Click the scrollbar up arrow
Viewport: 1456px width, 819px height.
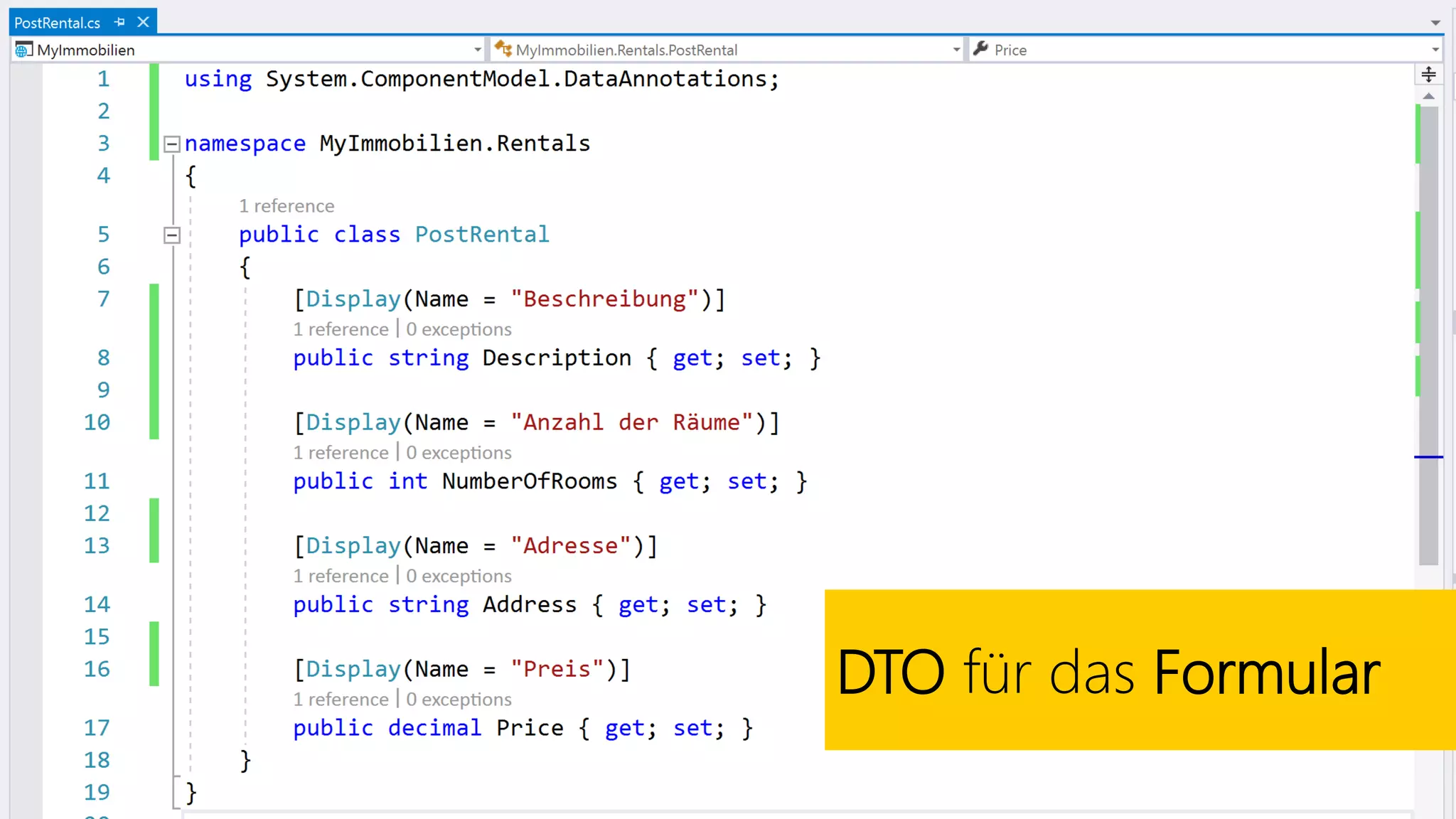click(x=1429, y=96)
